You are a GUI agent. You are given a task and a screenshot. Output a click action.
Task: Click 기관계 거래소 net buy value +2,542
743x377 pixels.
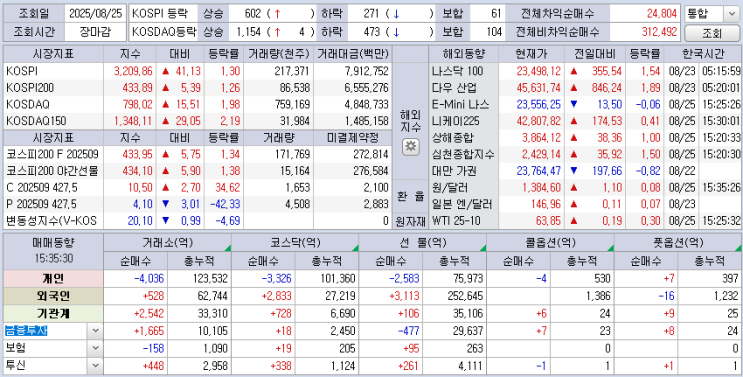point(149,314)
